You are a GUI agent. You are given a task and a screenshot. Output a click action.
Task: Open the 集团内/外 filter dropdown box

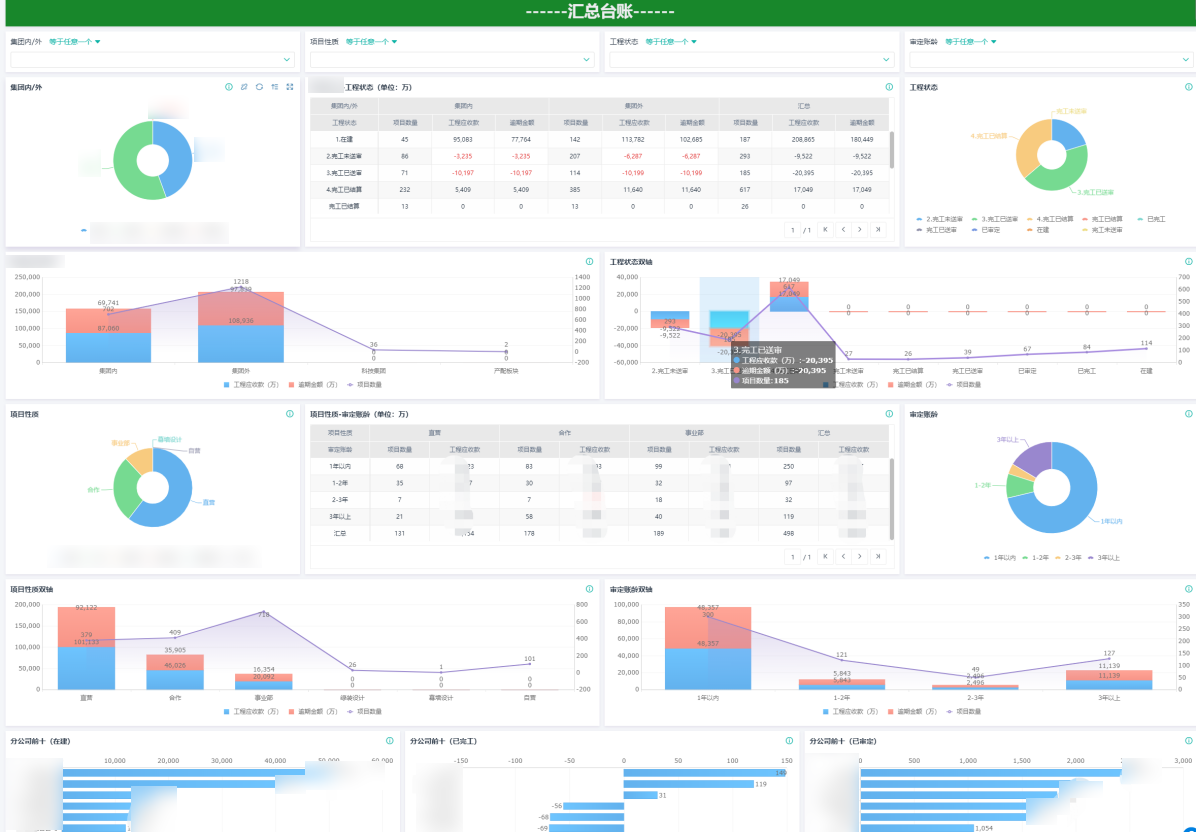pyautogui.click(x=152, y=59)
